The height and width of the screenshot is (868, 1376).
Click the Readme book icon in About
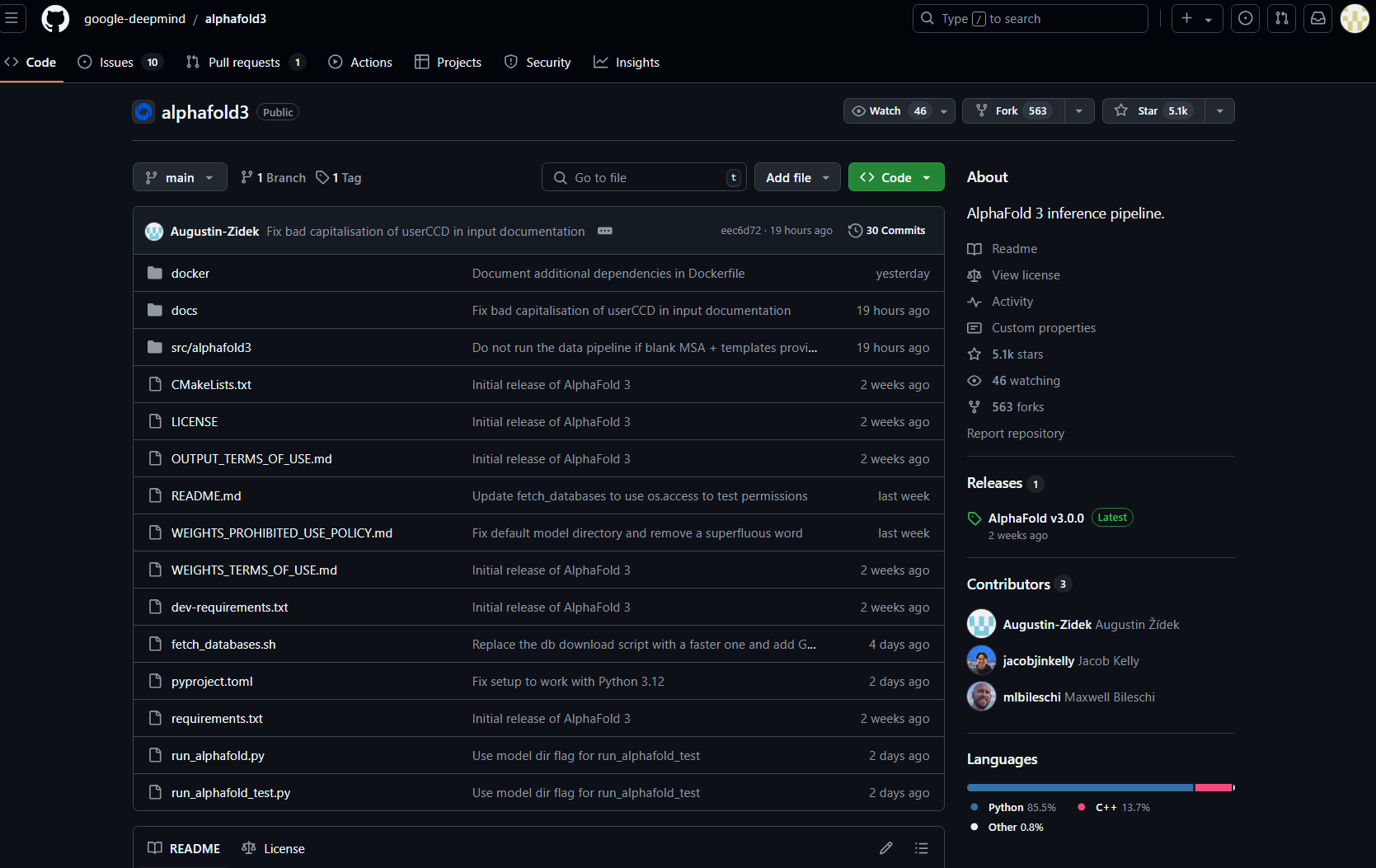coord(974,249)
